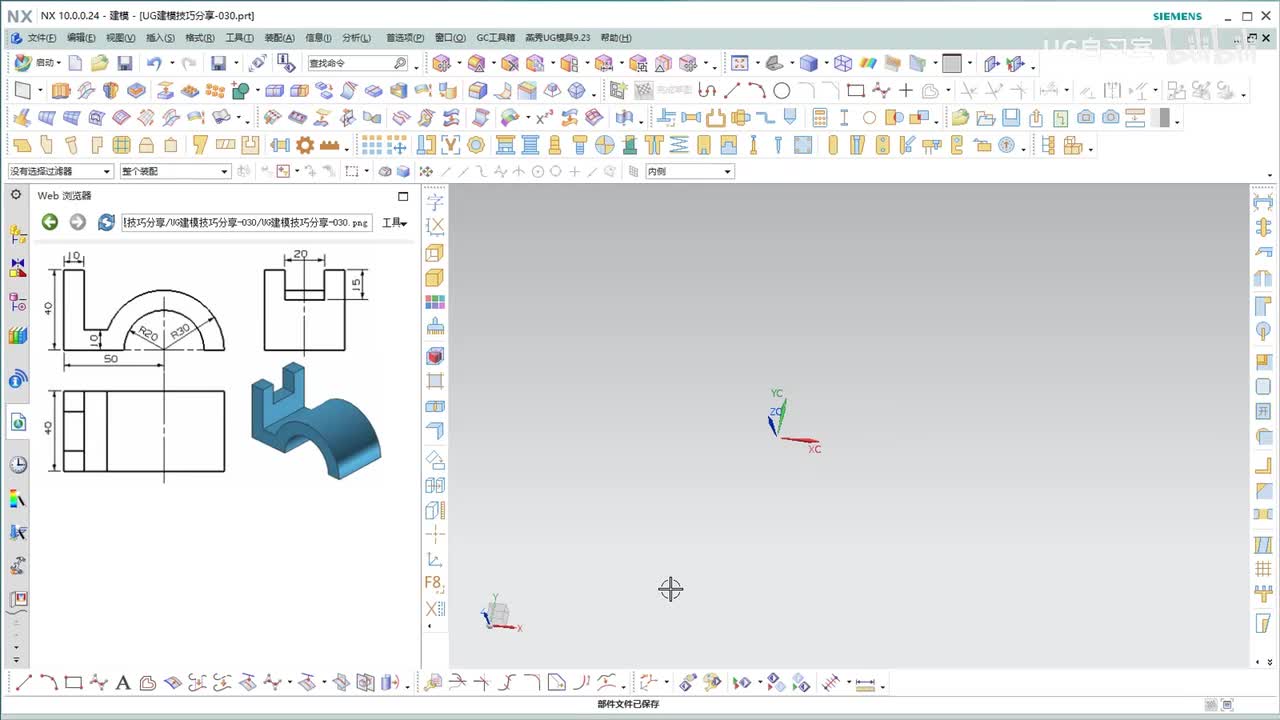The width and height of the screenshot is (1280, 720).
Task: Click the view triad in graphics corner
Action: click(499, 614)
